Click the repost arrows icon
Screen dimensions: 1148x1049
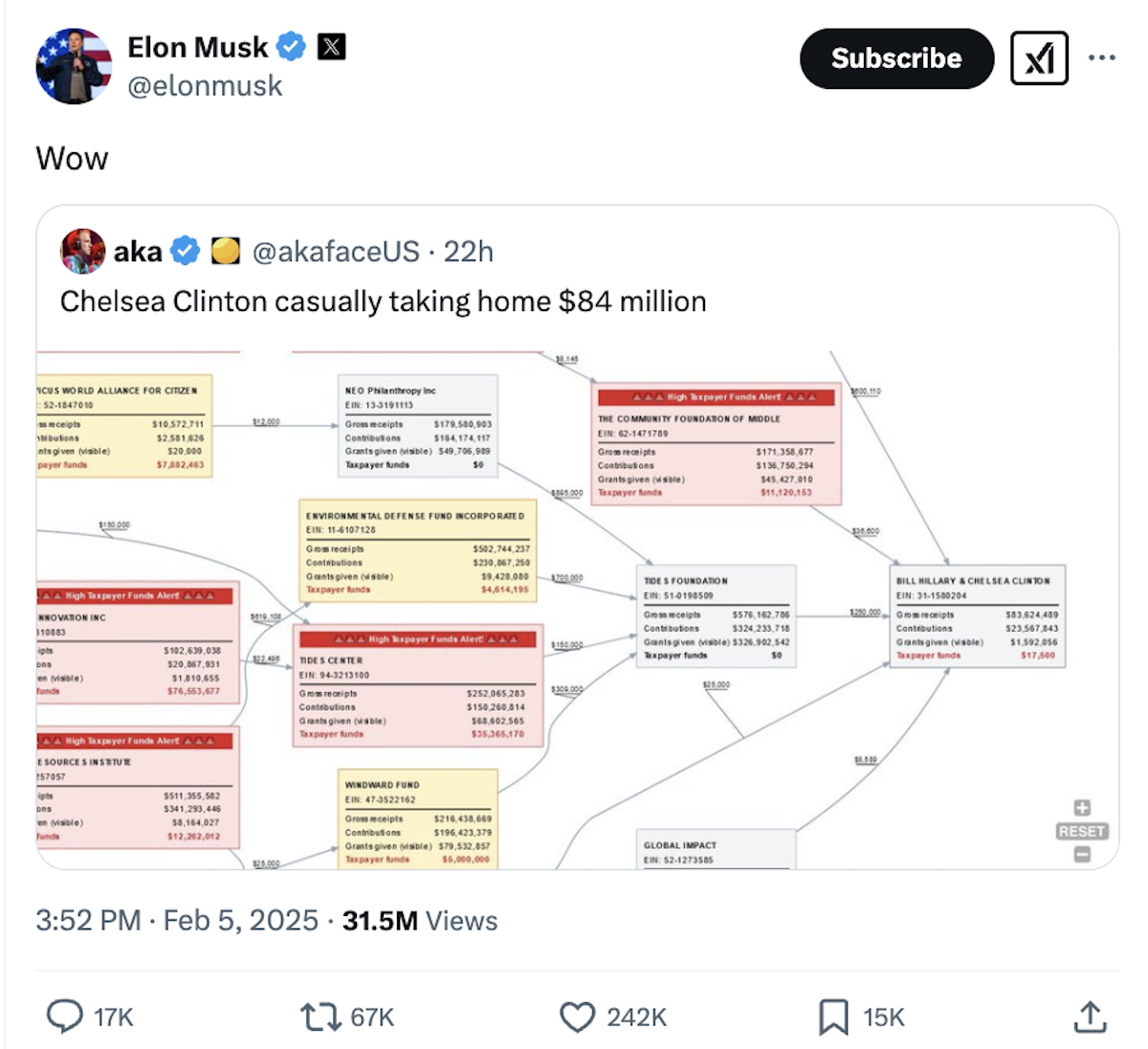pos(320,1016)
